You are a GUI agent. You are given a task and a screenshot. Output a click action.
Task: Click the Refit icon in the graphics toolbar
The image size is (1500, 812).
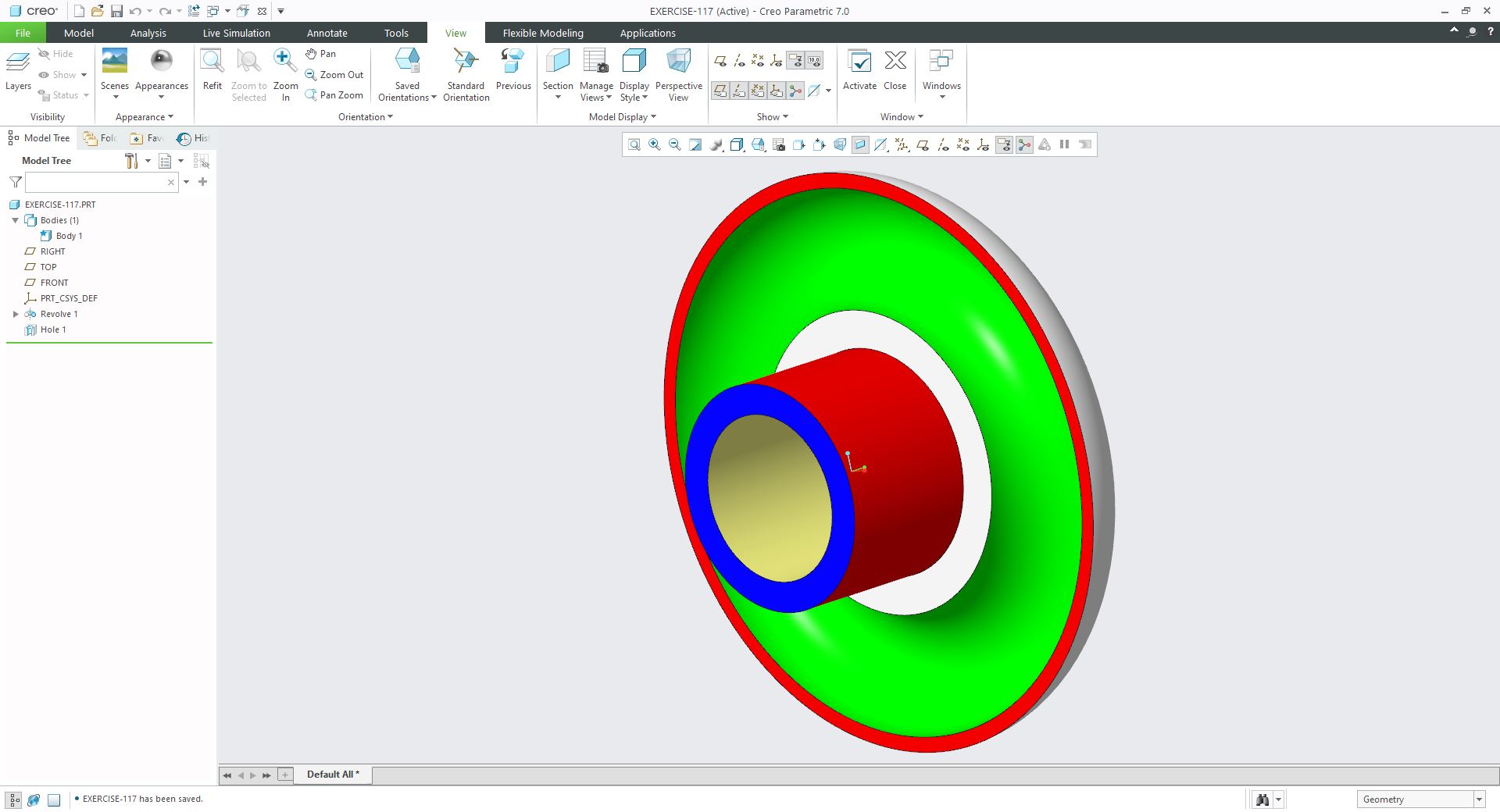(x=634, y=144)
